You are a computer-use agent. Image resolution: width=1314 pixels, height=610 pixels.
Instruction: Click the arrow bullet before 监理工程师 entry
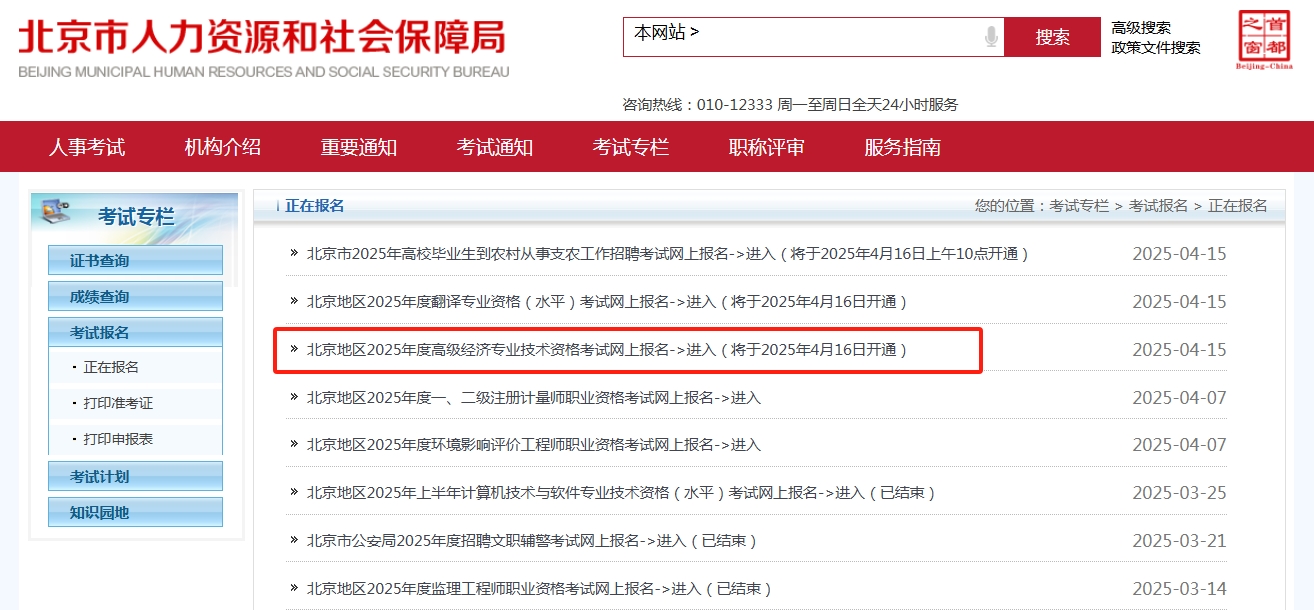(x=294, y=588)
